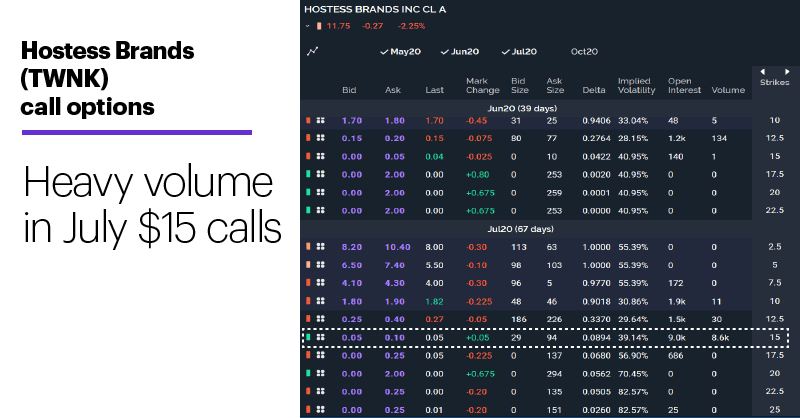Image resolution: width=800 pixels, height=418 pixels.
Task: Click the grid icon in the Jul20 15 strike row with volume 8.6k
Action: pyautogui.click(x=320, y=337)
